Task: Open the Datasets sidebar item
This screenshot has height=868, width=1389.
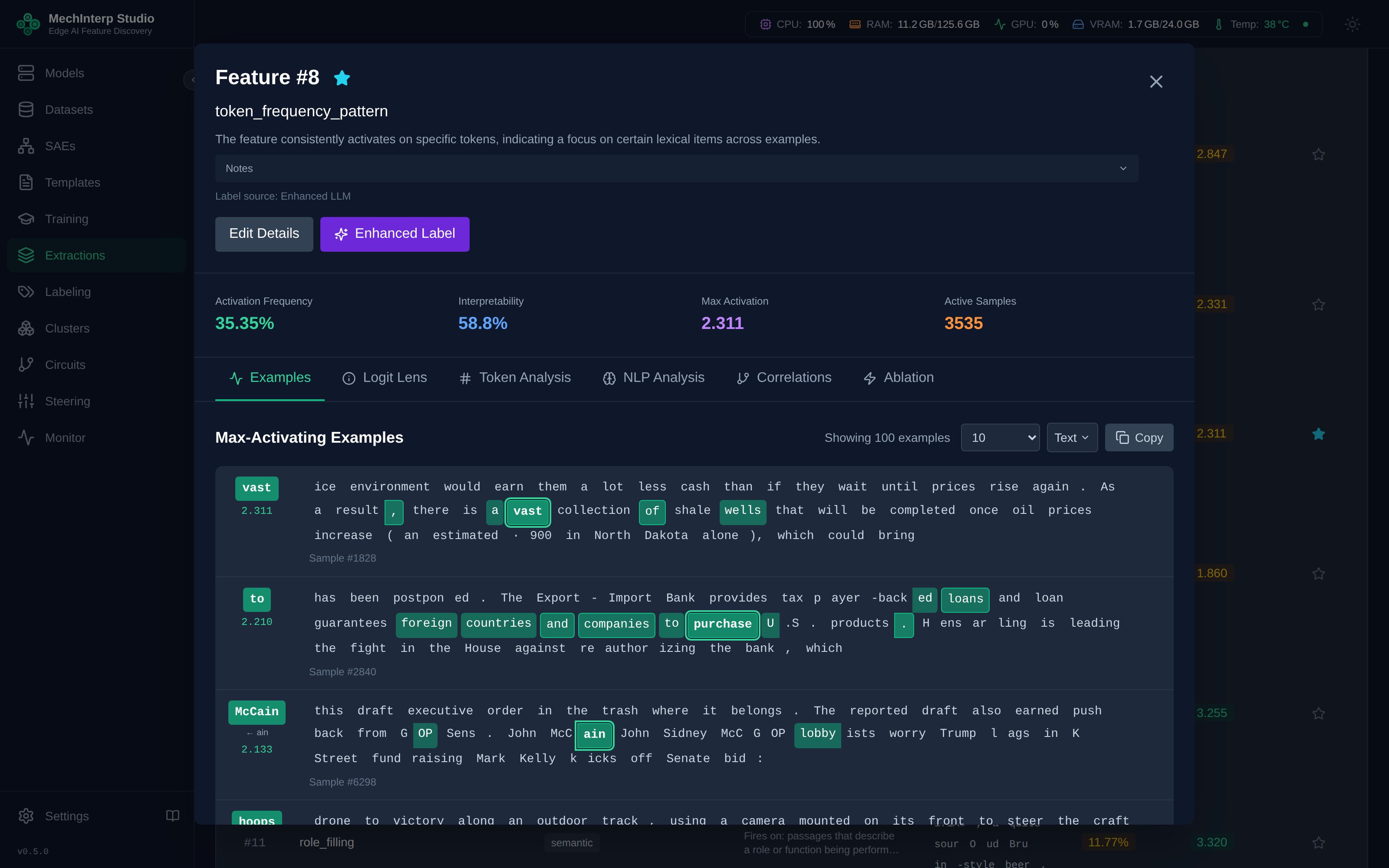Action: tap(96, 110)
